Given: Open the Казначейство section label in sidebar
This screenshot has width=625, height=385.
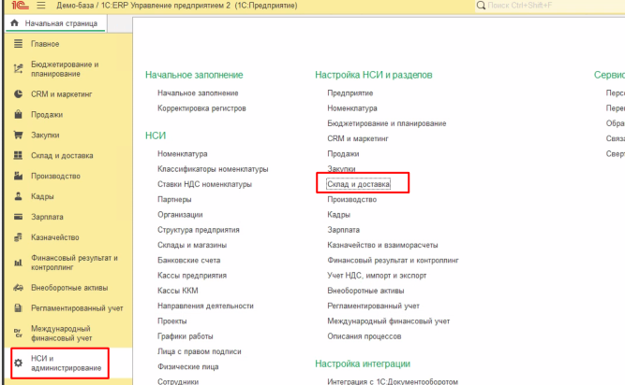Looking at the screenshot, I should (x=55, y=237).
